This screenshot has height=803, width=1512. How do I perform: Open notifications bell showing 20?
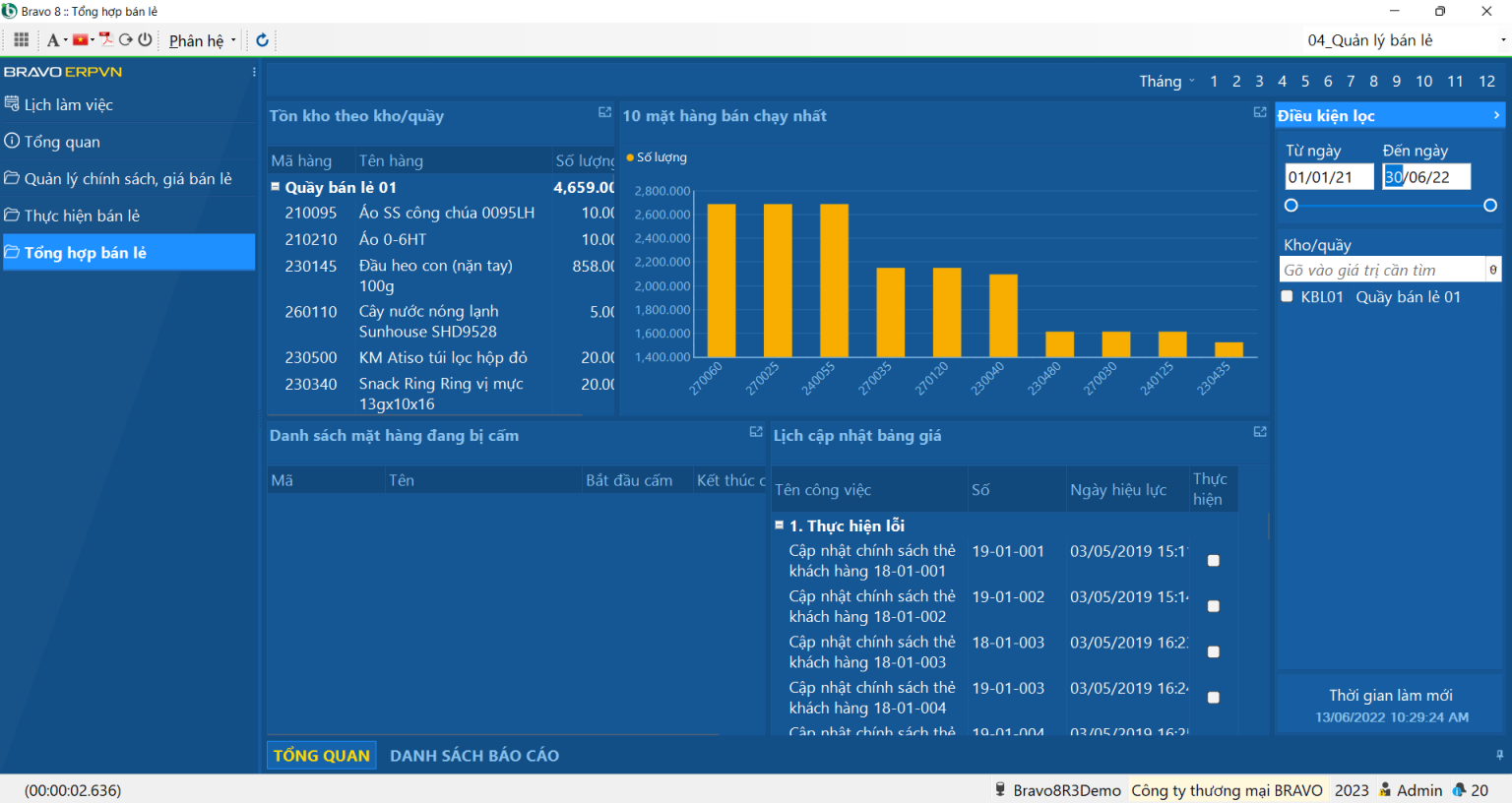click(x=1460, y=790)
